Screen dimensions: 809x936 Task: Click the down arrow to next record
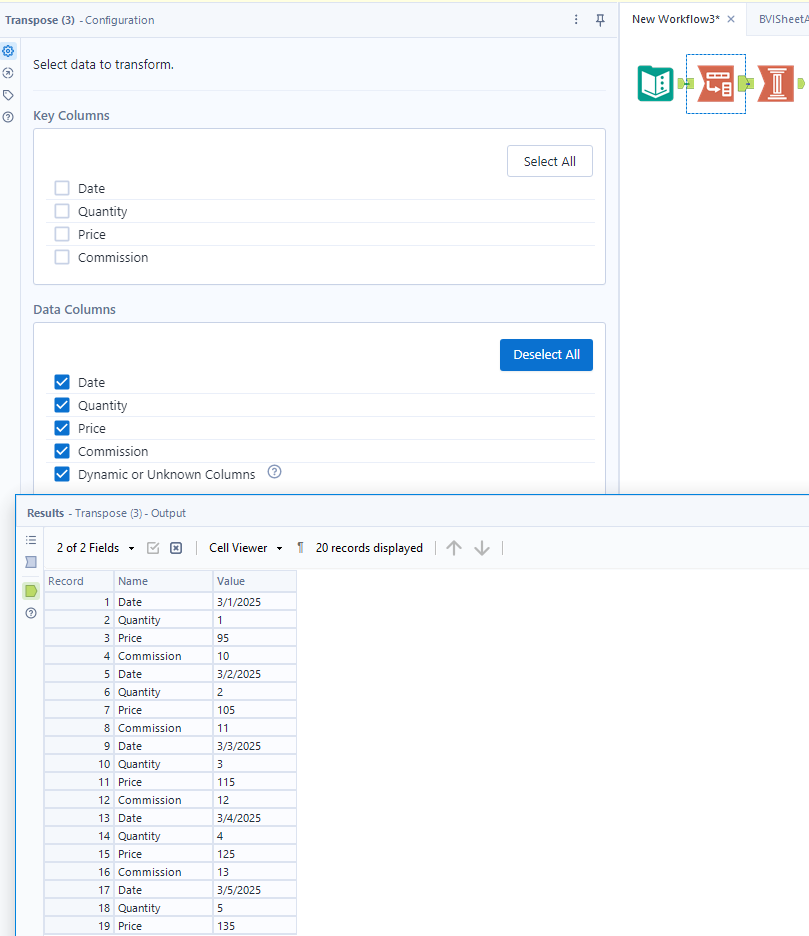click(x=482, y=548)
